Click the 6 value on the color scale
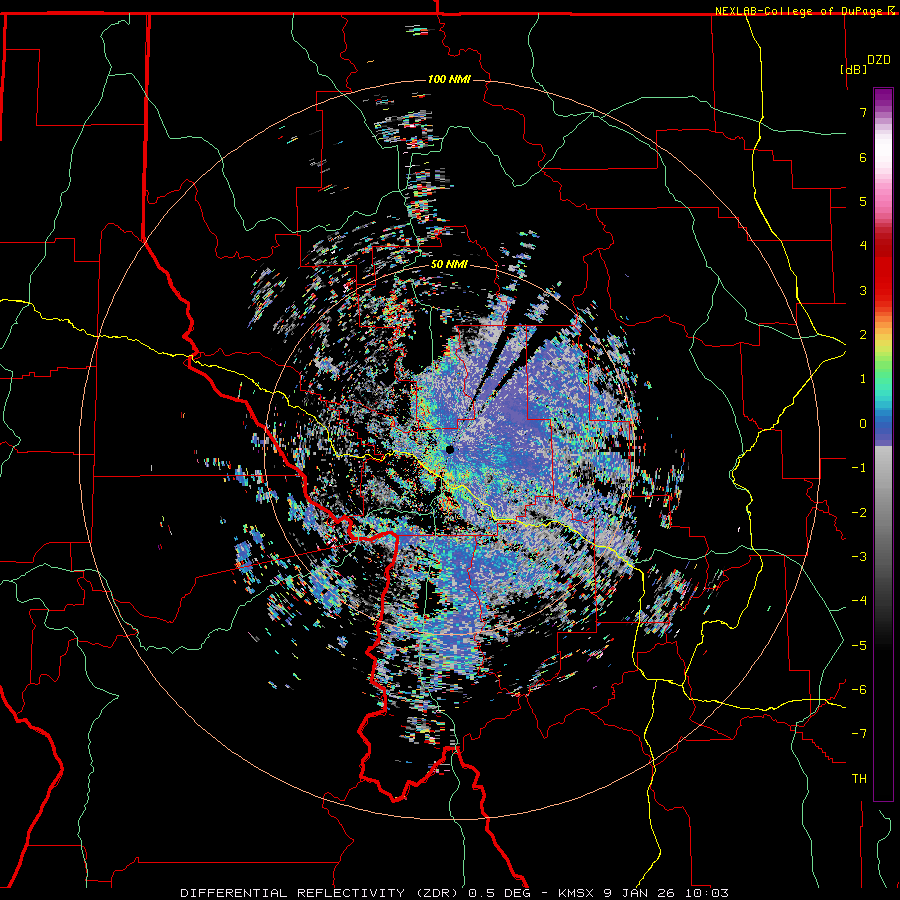 pos(863,157)
